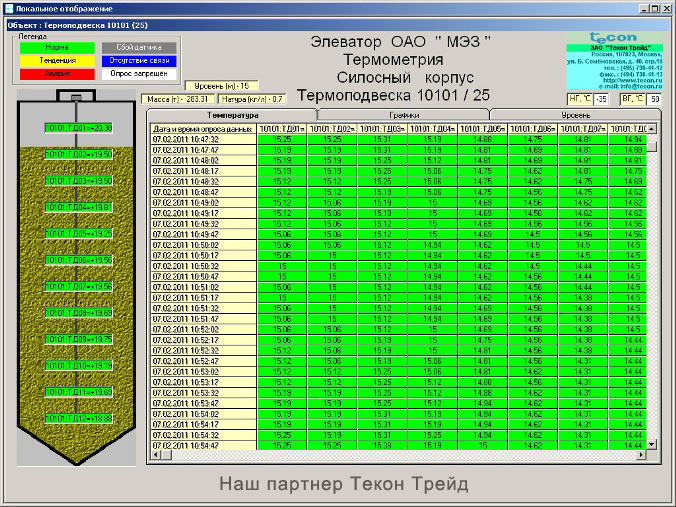Select sensor label 10101:ТД02 on the silo
This screenshot has width=676, height=507.
(x=78, y=154)
